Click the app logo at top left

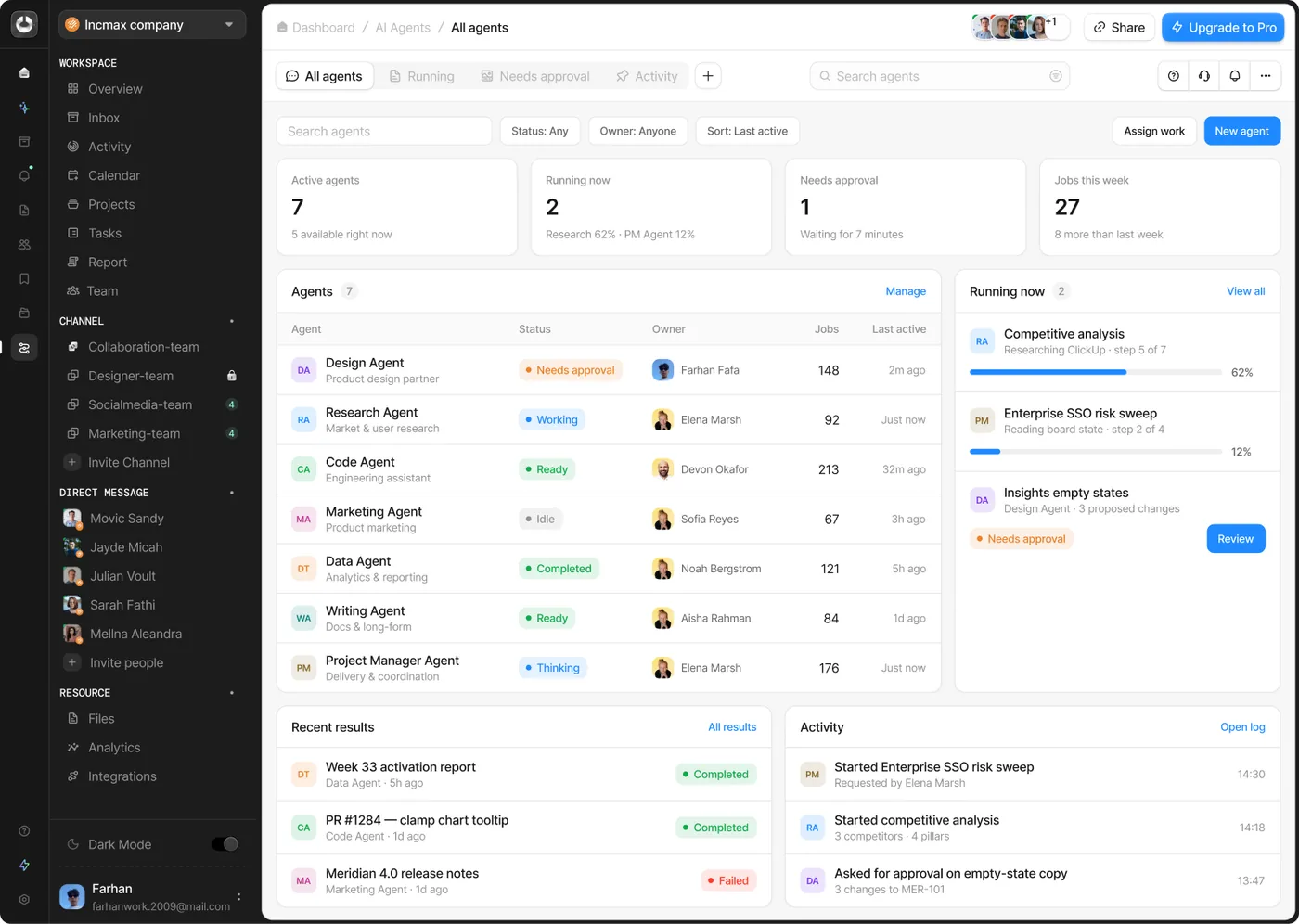(24, 25)
